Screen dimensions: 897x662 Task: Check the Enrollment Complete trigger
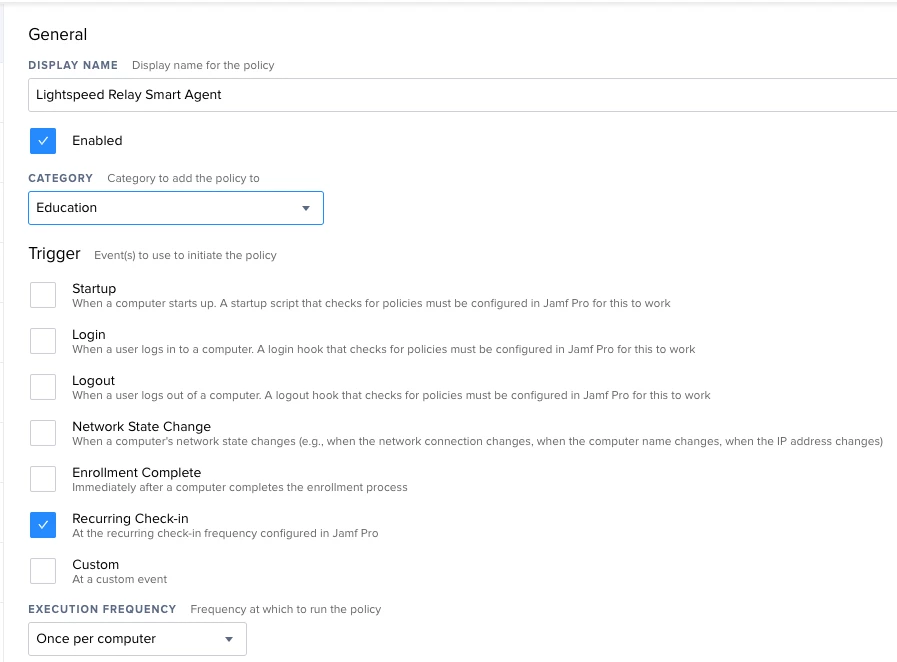43,479
